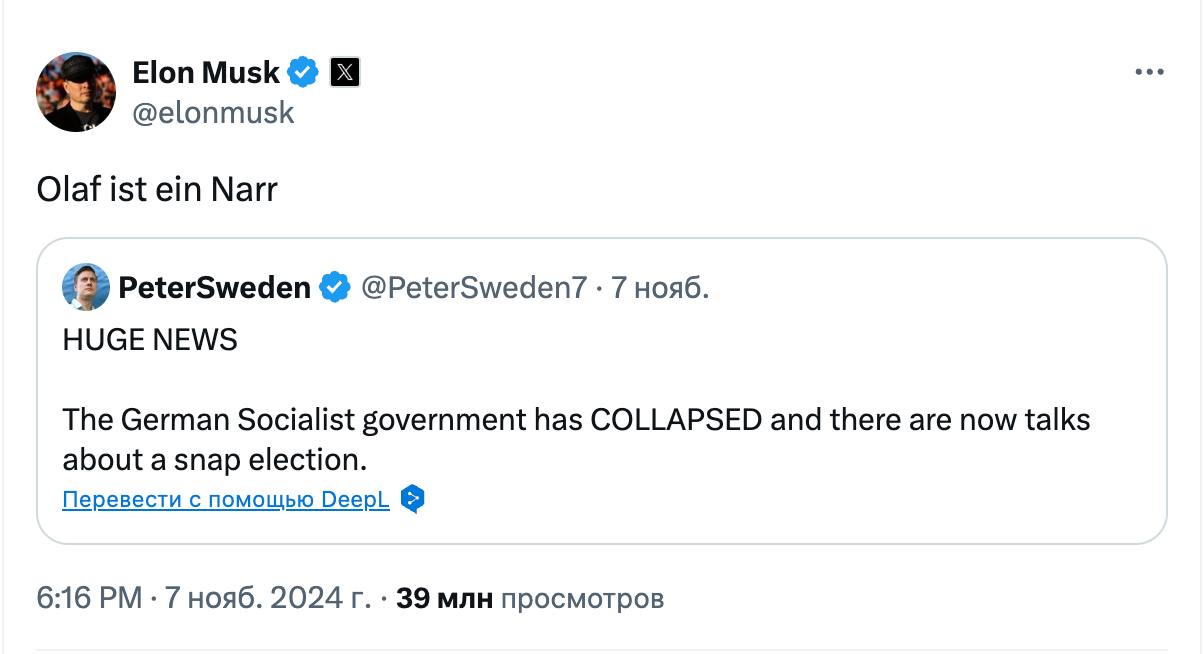
Task: Click the 39 млн просмотров count
Action: [530, 599]
